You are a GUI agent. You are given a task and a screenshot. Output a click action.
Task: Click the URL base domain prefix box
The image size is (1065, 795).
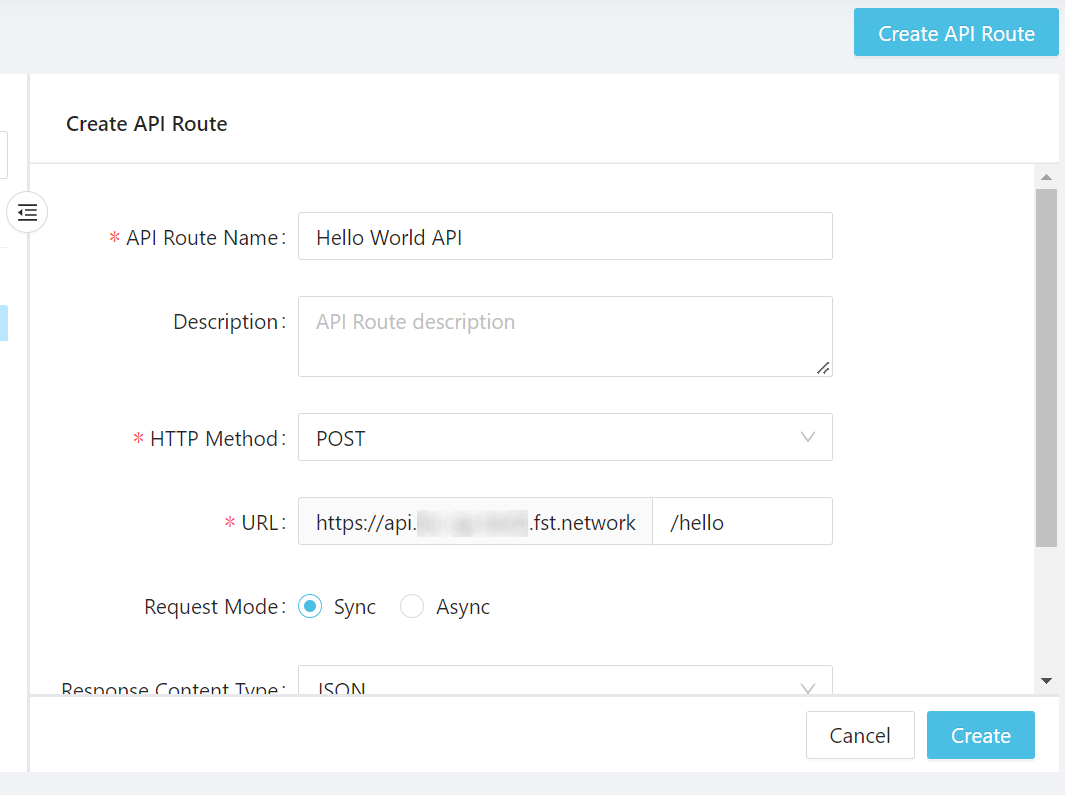(x=475, y=522)
